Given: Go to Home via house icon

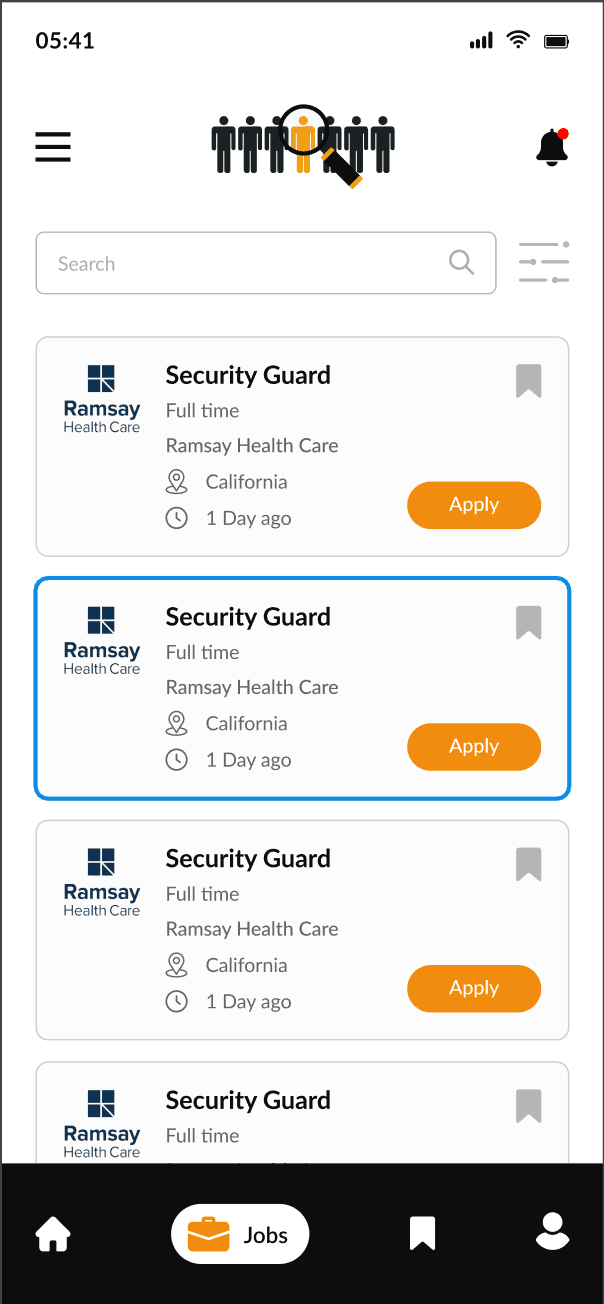Looking at the screenshot, I should (53, 1234).
